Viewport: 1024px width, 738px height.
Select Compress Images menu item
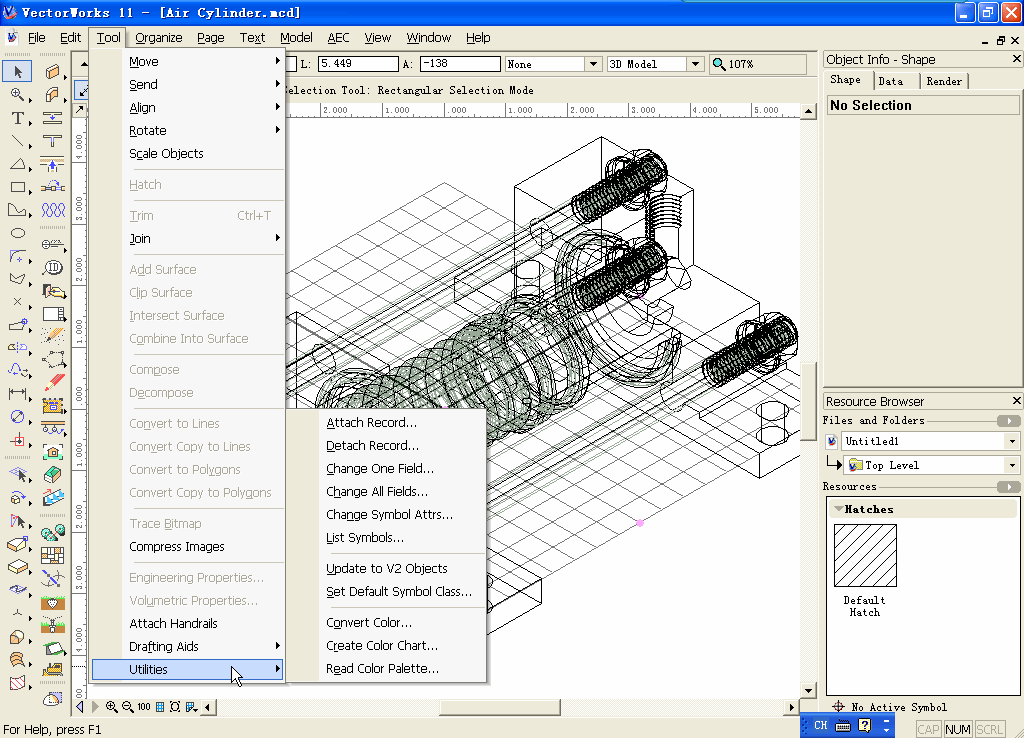187,547
